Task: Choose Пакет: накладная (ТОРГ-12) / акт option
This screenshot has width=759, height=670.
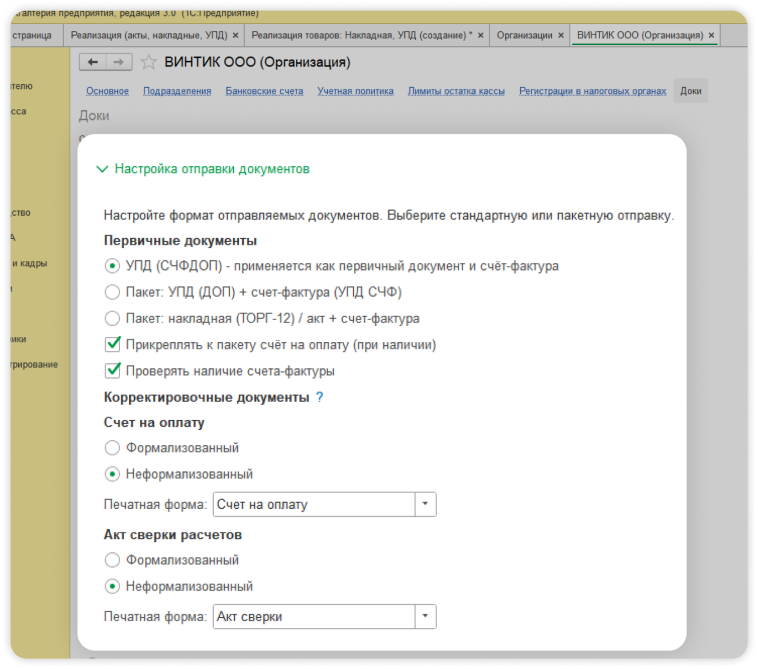Action: click(113, 319)
